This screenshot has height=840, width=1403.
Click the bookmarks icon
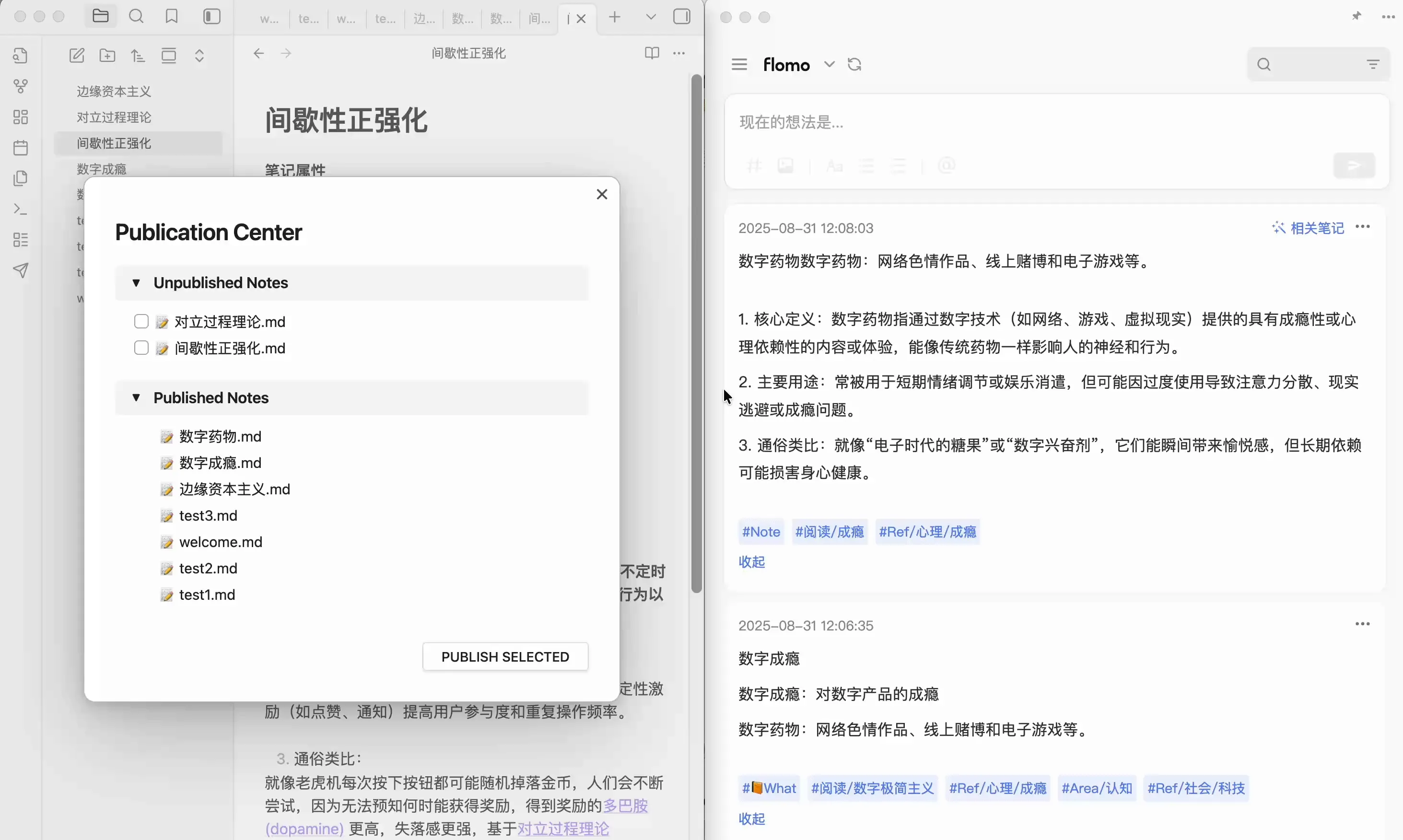point(172,16)
